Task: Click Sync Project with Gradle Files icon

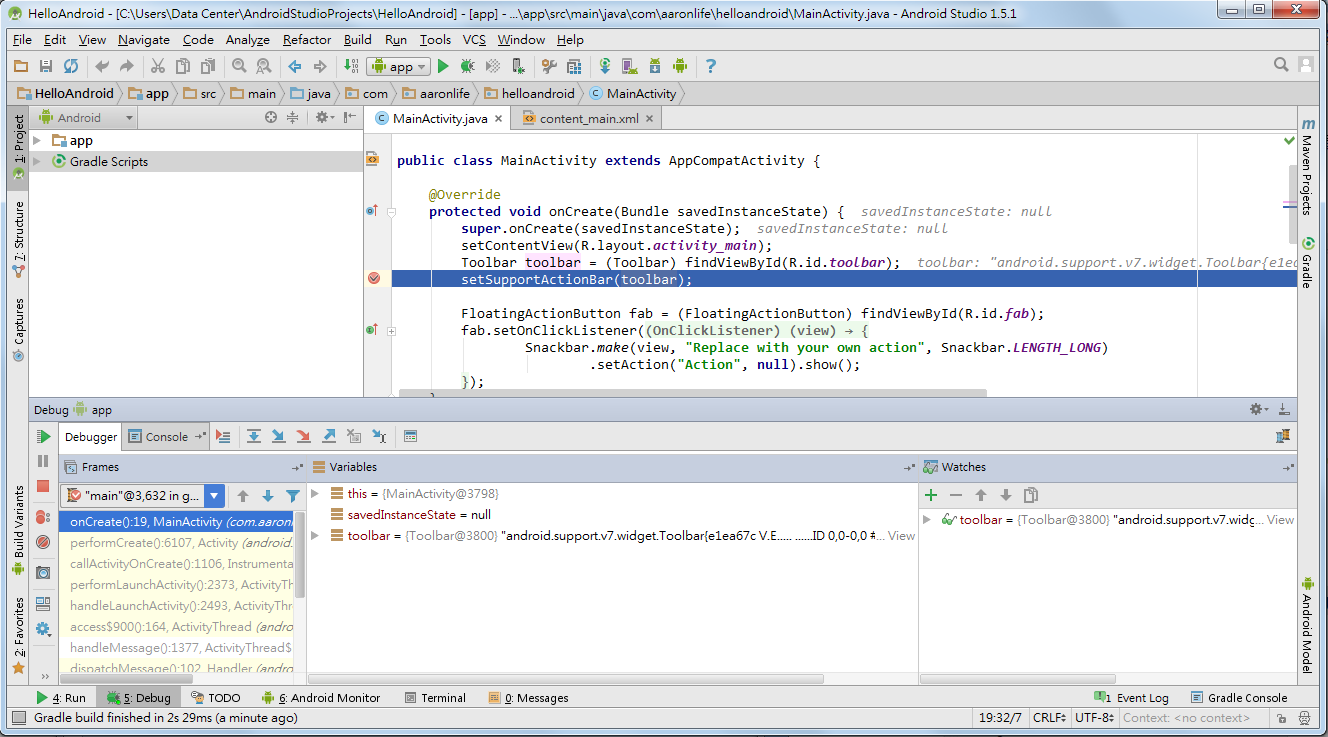Action: tap(605, 66)
